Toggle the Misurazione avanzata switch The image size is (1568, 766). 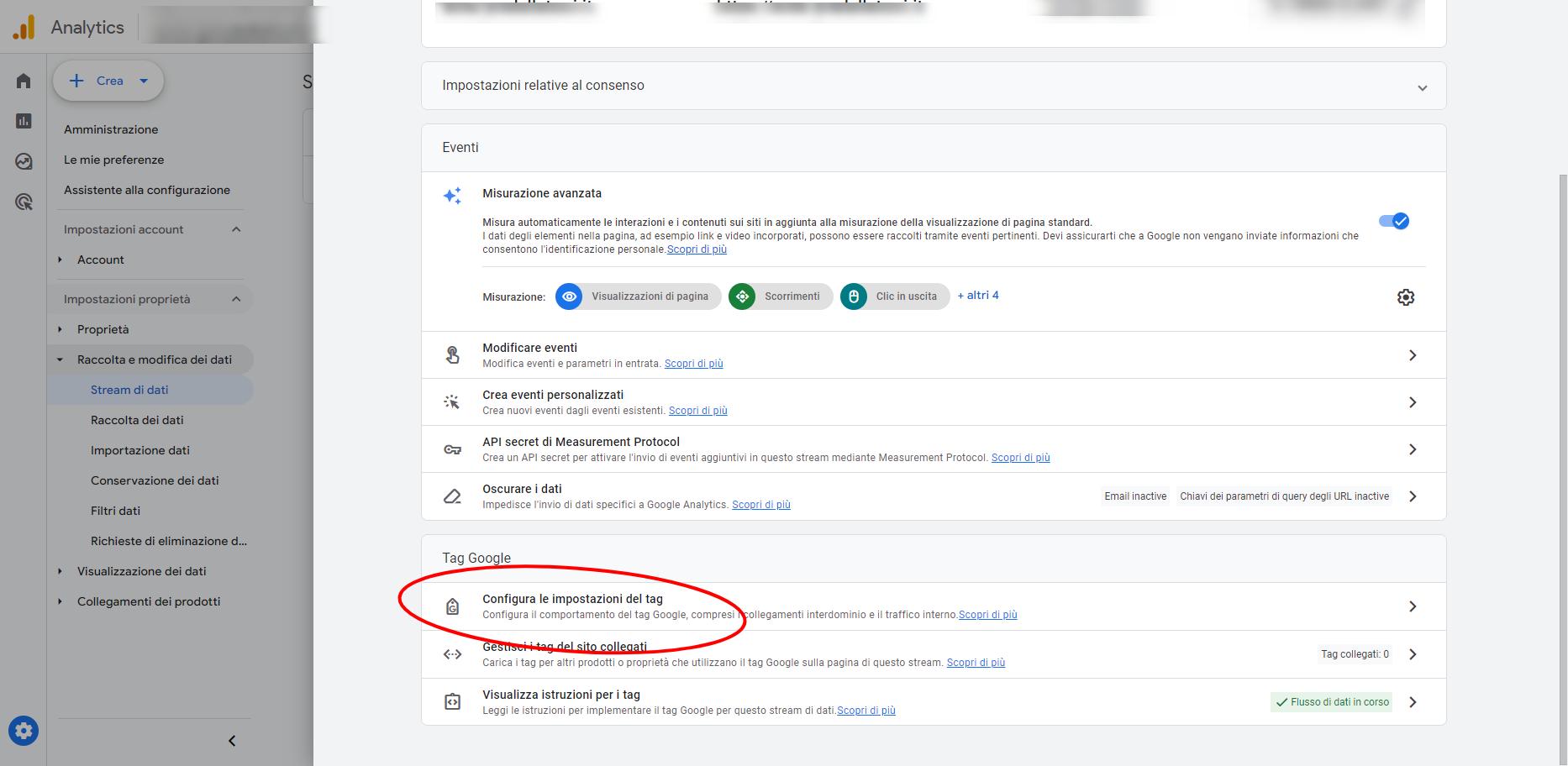[1394, 221]
